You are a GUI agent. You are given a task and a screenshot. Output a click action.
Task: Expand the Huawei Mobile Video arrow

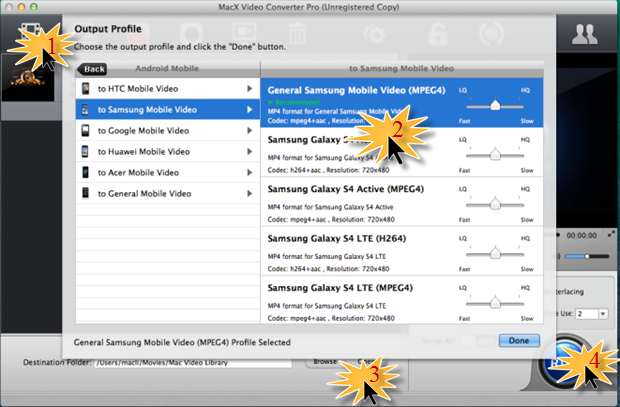[x=250, y=151]
